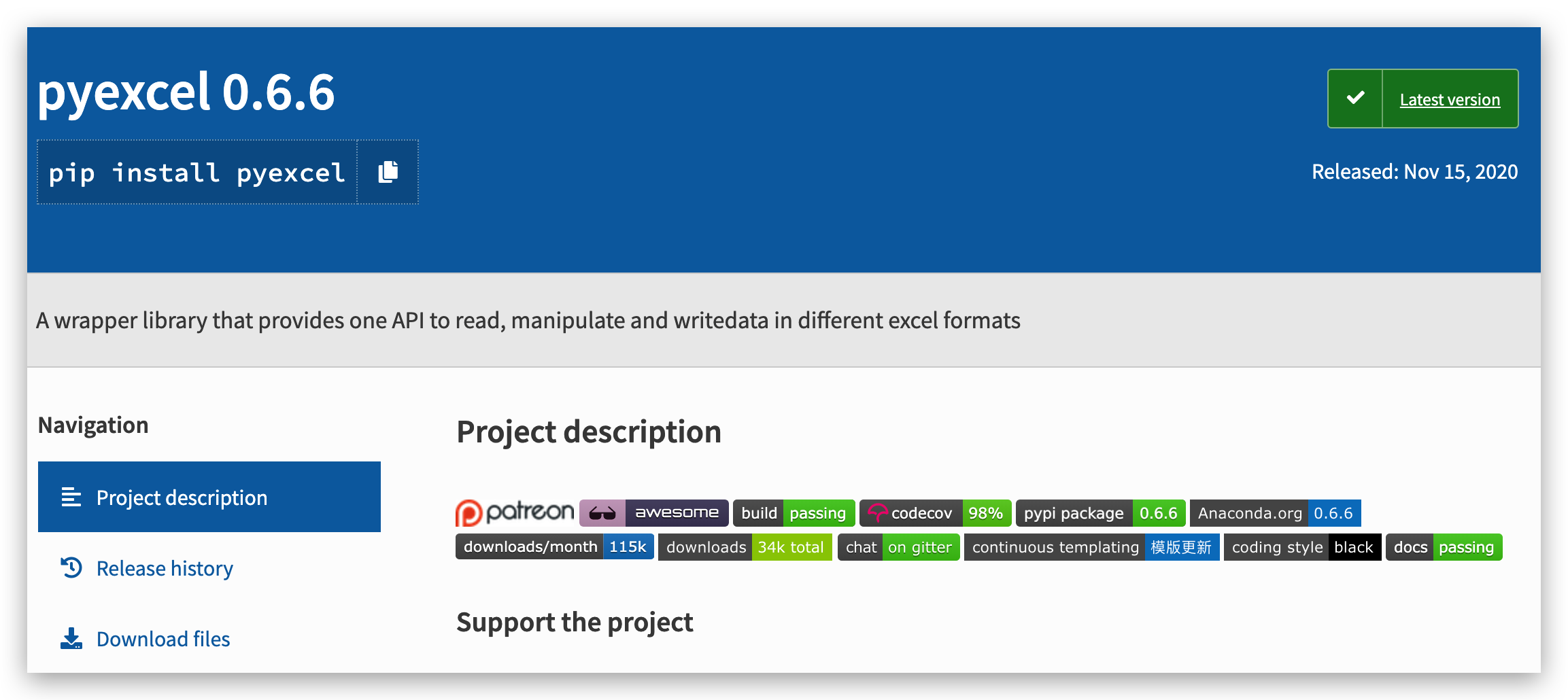
Task: Click the Release history clock icon
Action: tap(71, 567)
